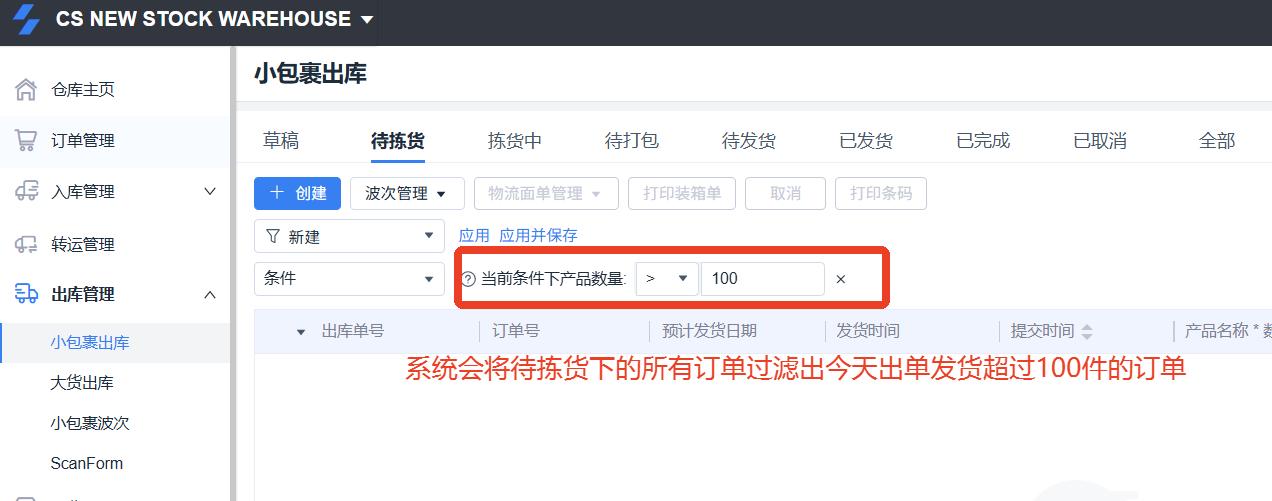Click the 应用并保存 link
This screenshot has height=501, width=1272.
[x=538, y=236]
